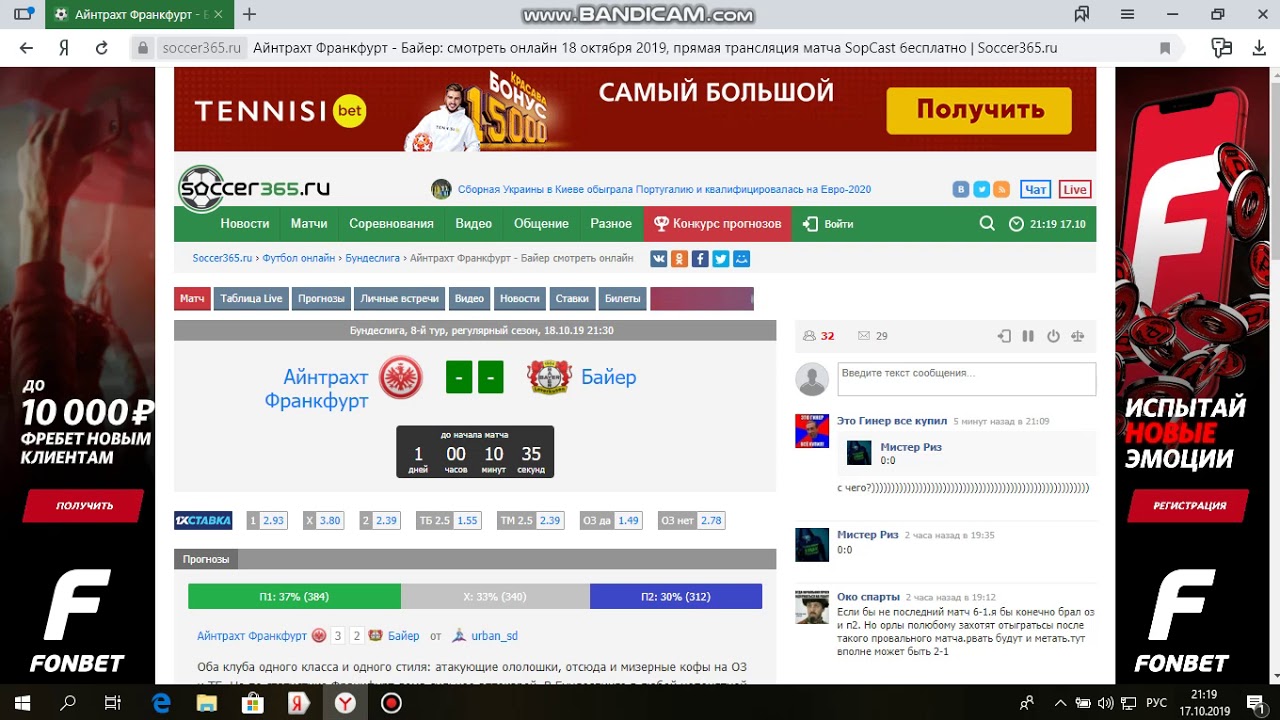The height and width of the screenshot is (720, 1280).
Task: Share via VK icon in breadcrumb row
Action: [659, 259]
